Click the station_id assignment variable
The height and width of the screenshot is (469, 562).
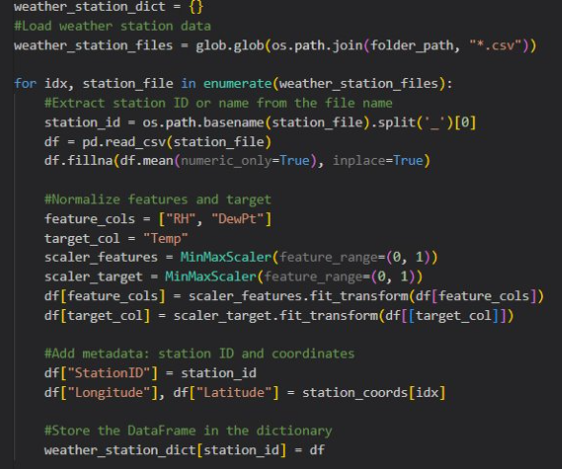(82, 123)
